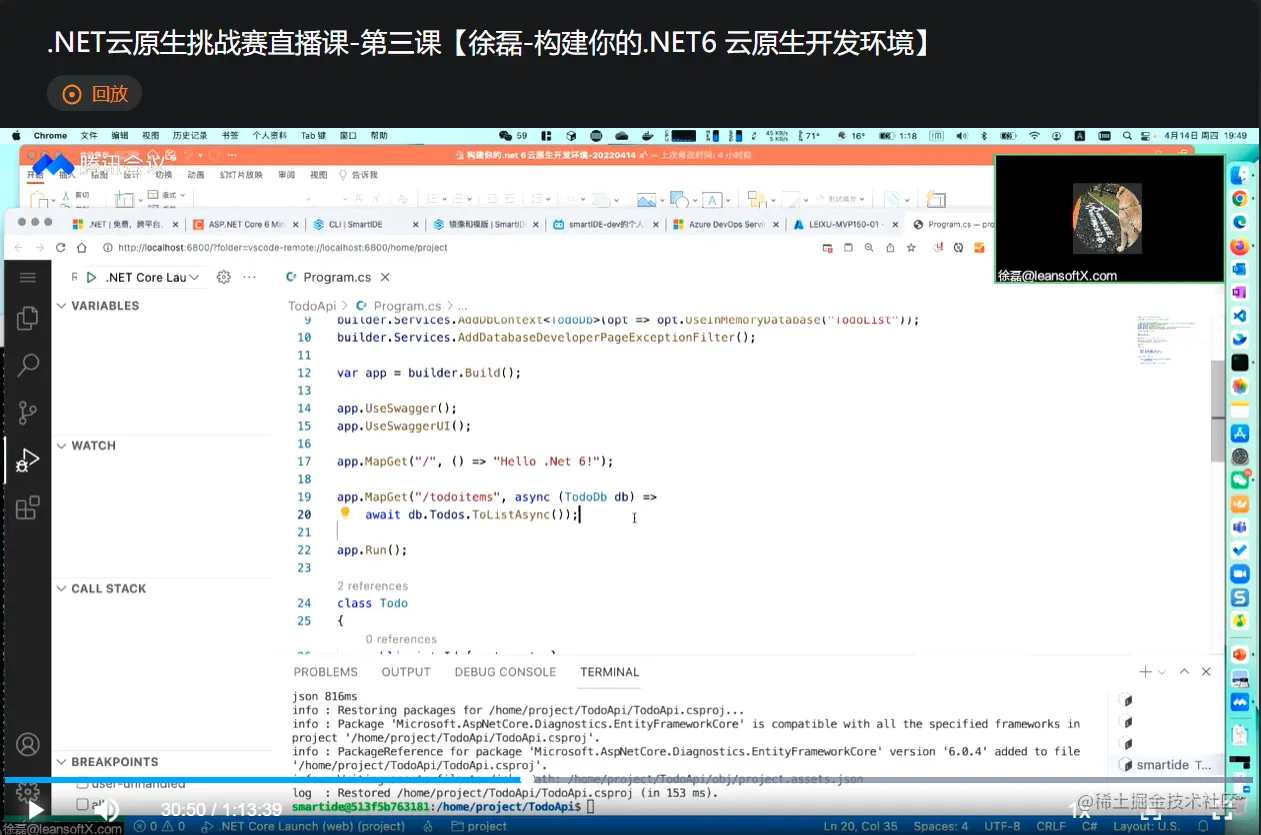Collapse the CALL STACK section
Screen dimensions: 1261x835
coord(62,589)
